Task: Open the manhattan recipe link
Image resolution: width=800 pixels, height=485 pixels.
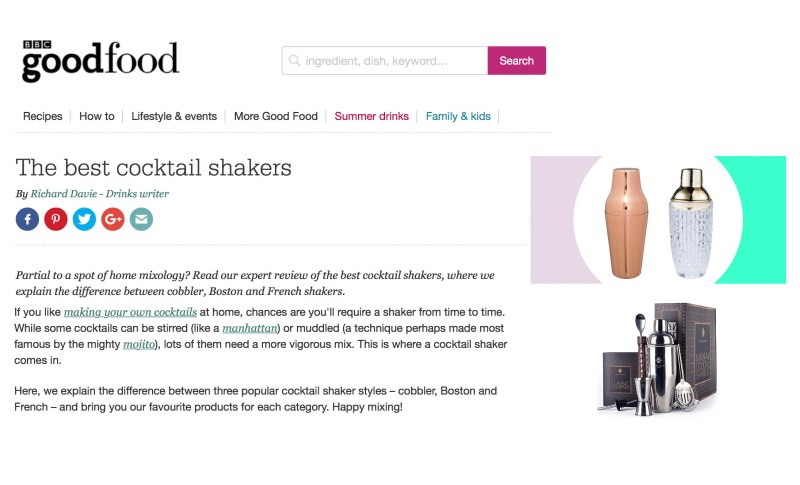Action: click(x=249, y=328)
